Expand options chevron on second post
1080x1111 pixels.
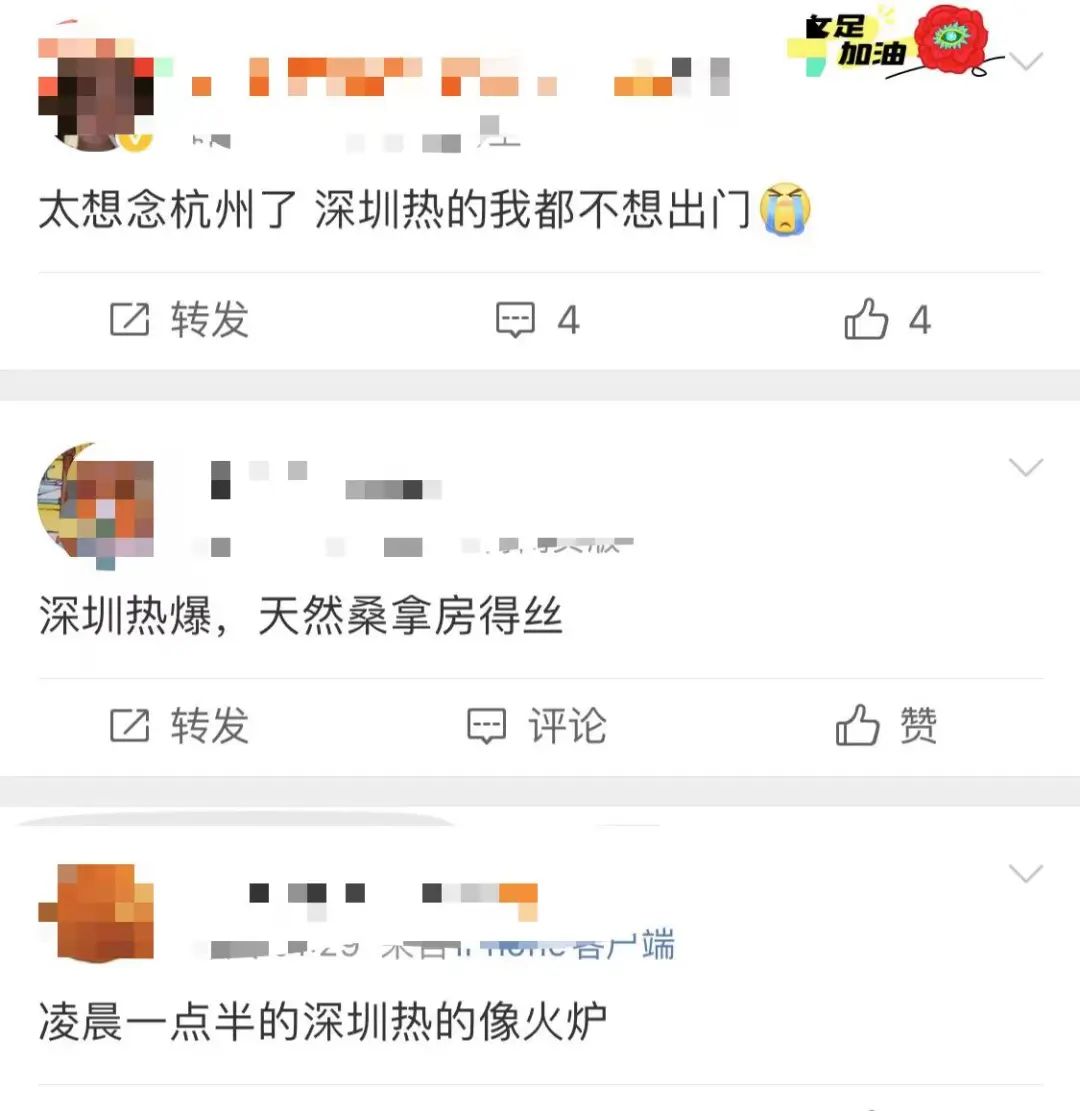pyautogui.click(x=1025, y=467)
